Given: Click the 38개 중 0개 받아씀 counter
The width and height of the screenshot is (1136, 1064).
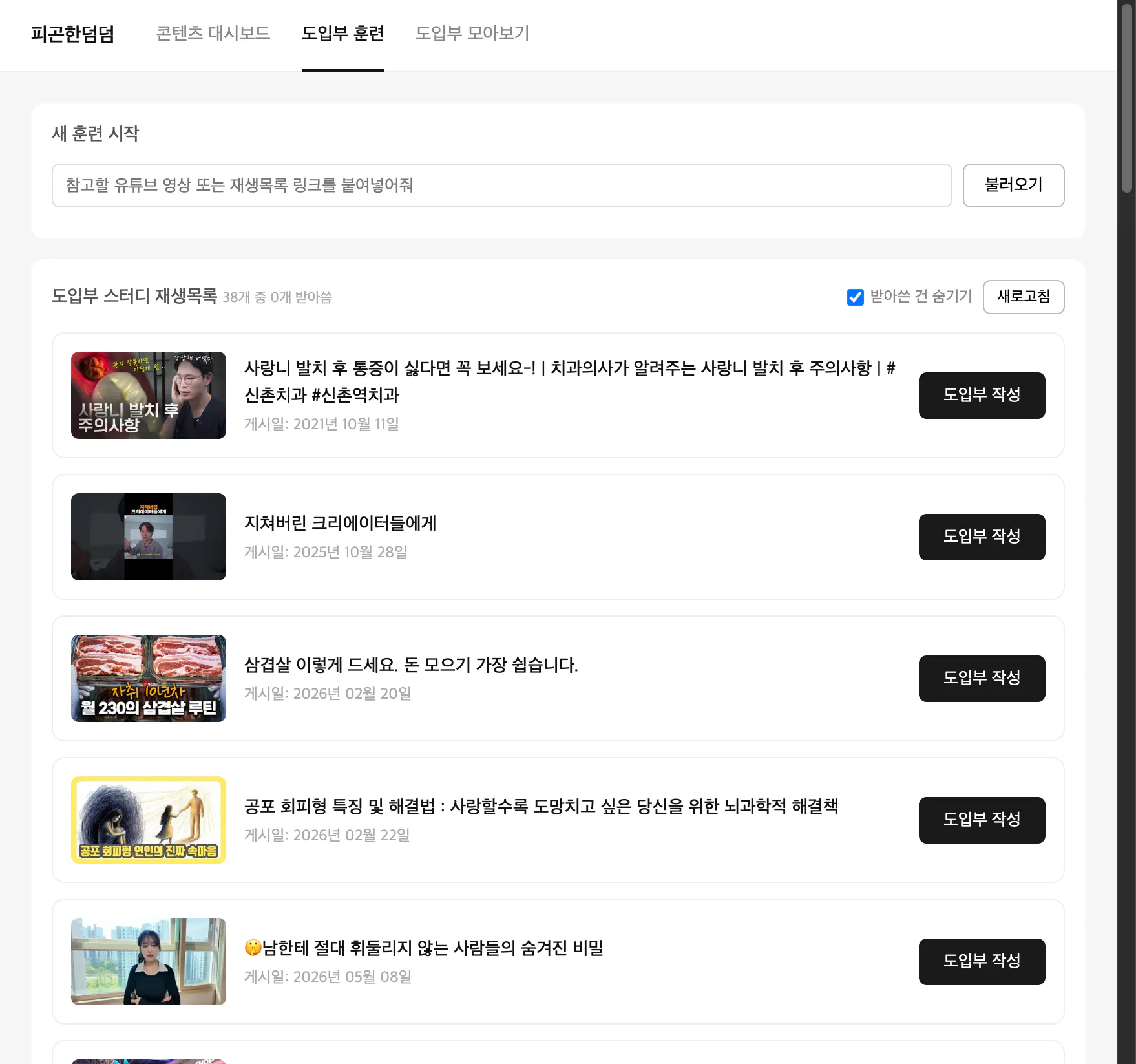Looking at the screenshot, I should [277, 297].
